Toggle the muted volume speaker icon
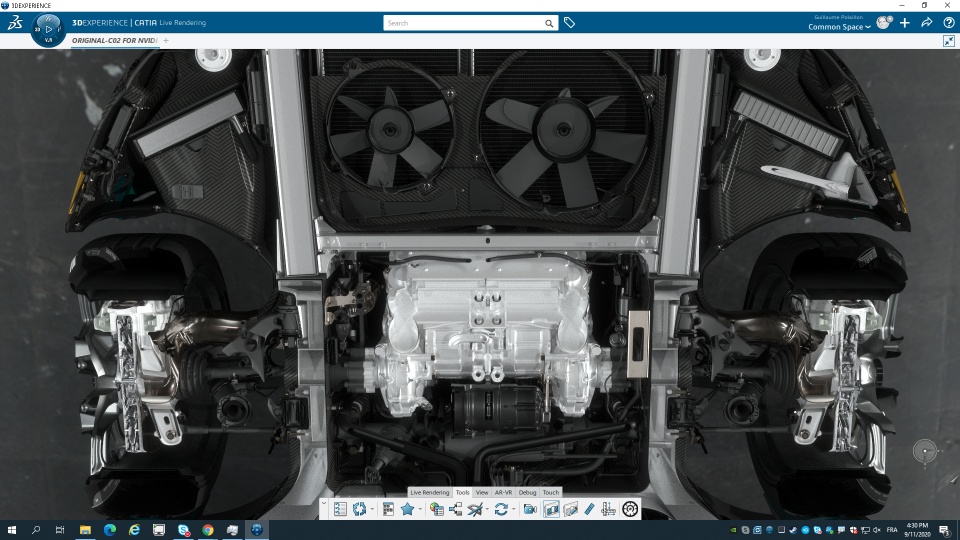 pos(877,530)
